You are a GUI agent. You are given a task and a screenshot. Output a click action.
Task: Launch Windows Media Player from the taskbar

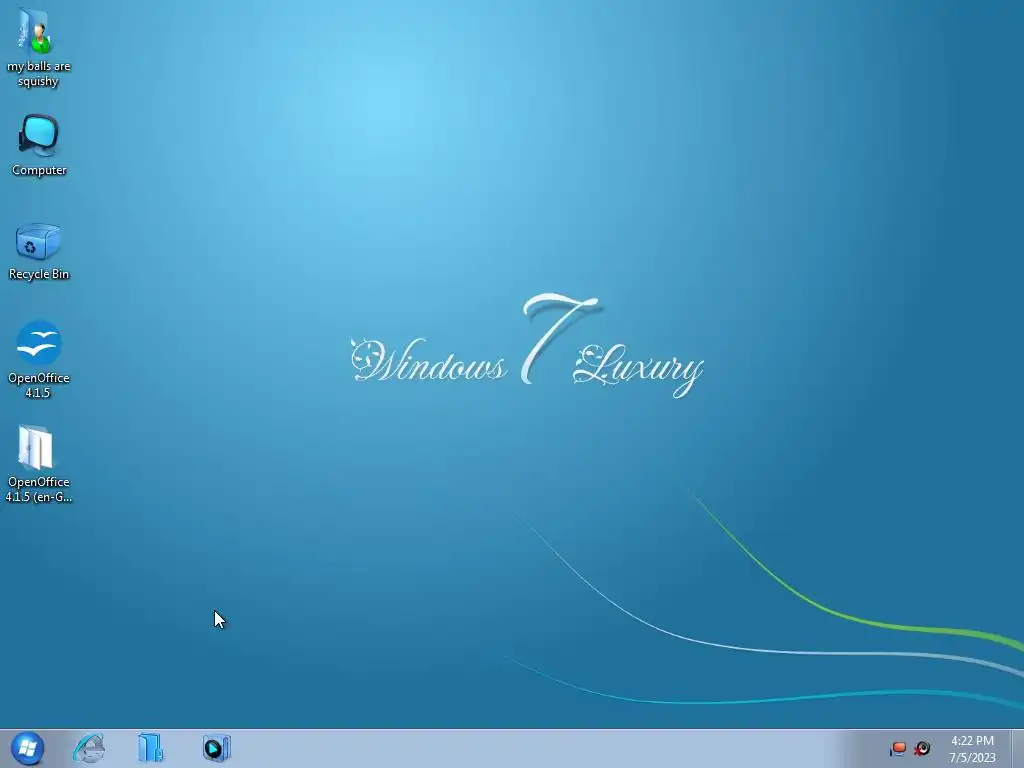217,748
